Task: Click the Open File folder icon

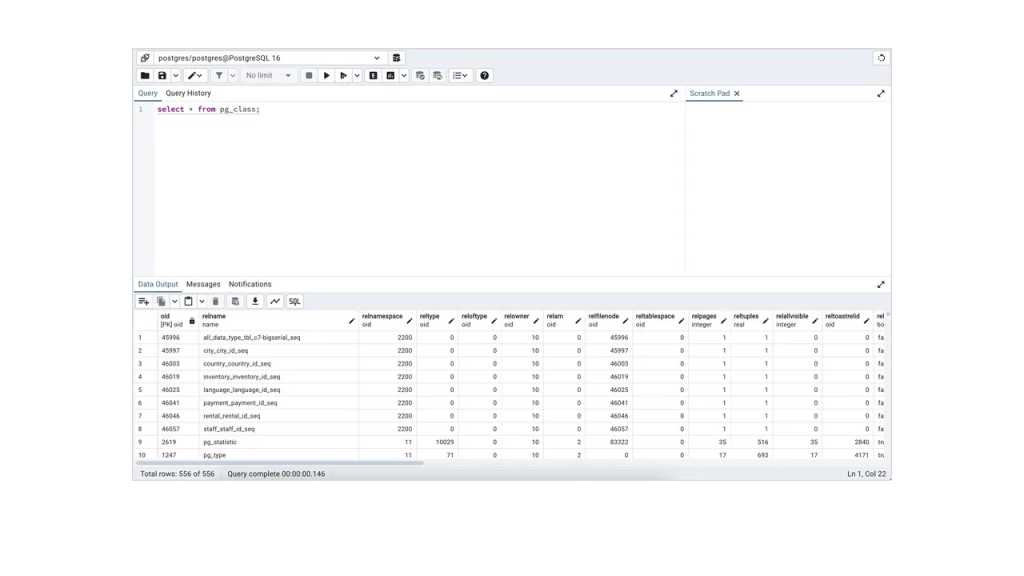Action: (x=145, y=76)
